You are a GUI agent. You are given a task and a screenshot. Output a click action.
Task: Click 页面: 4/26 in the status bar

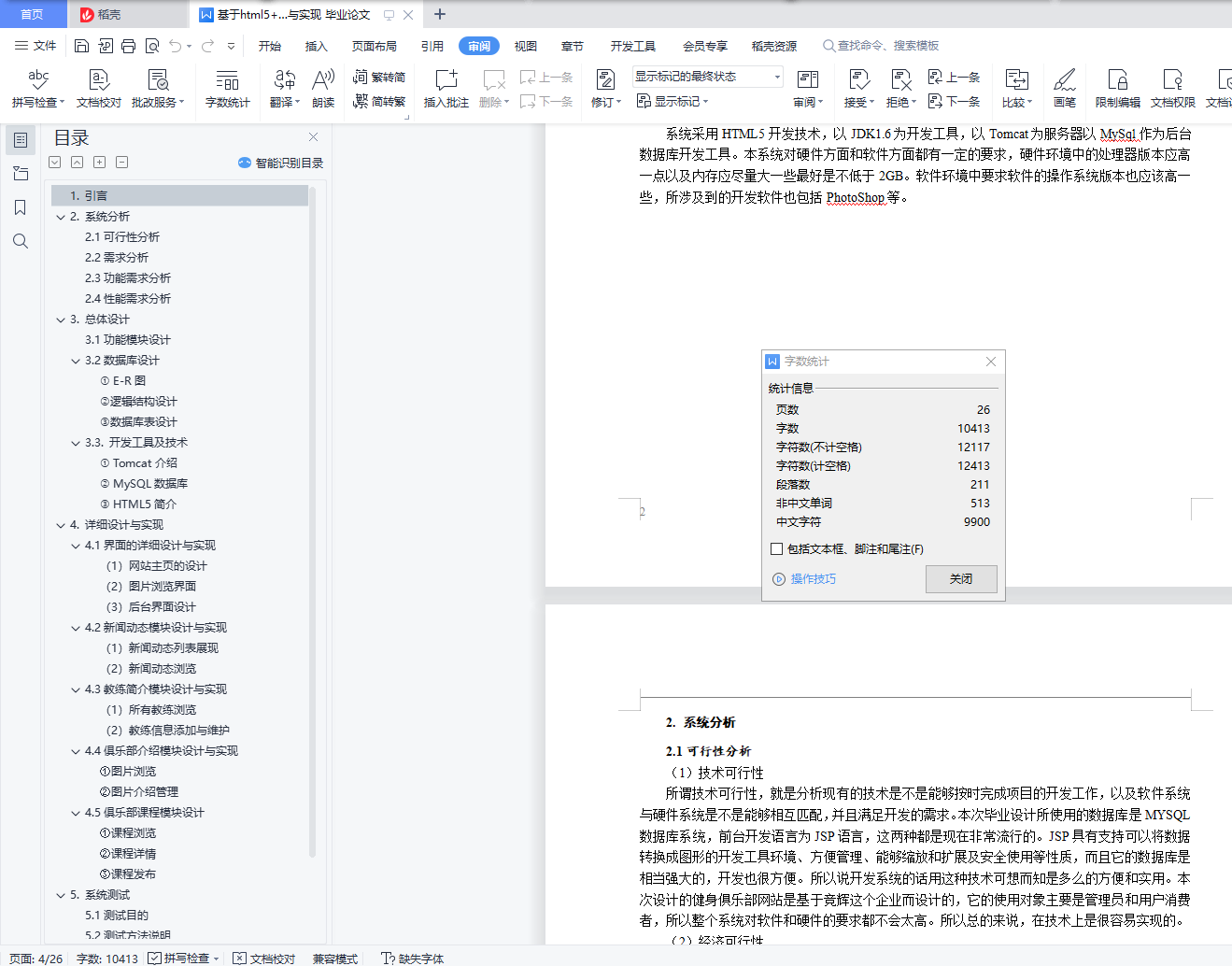tap(36, 959)
